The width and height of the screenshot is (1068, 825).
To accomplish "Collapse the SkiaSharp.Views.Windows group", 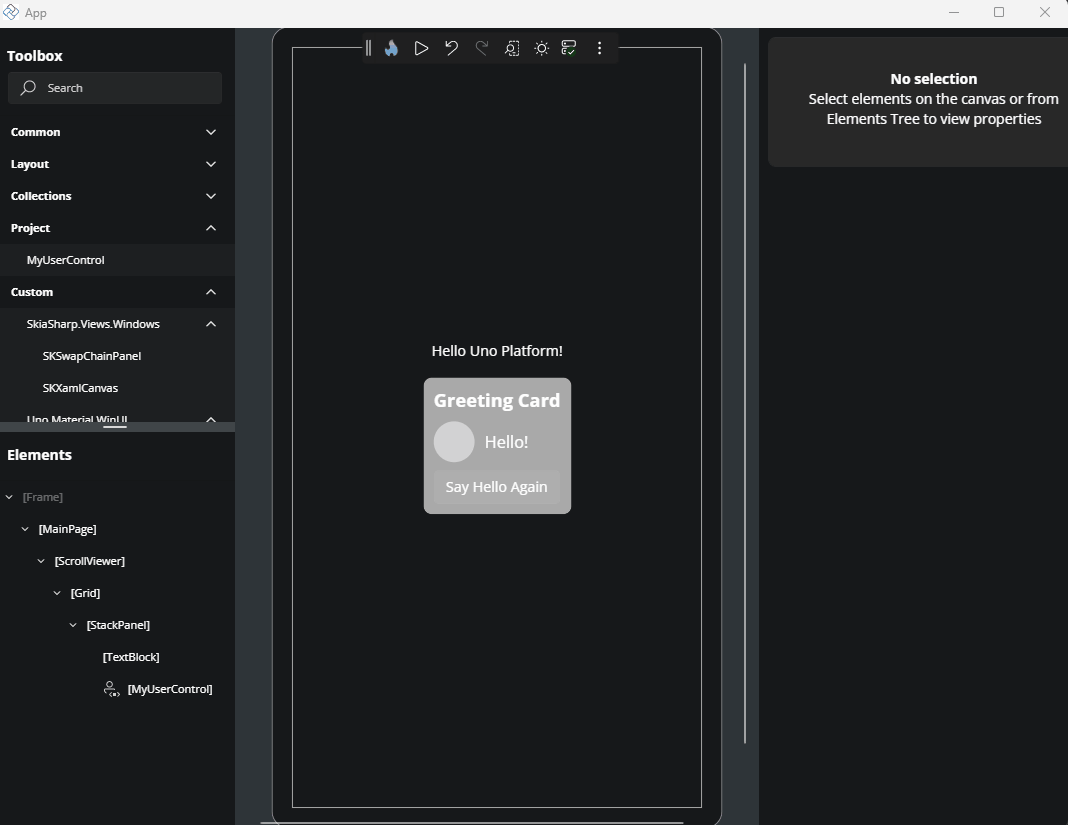I will pos(211,324).
